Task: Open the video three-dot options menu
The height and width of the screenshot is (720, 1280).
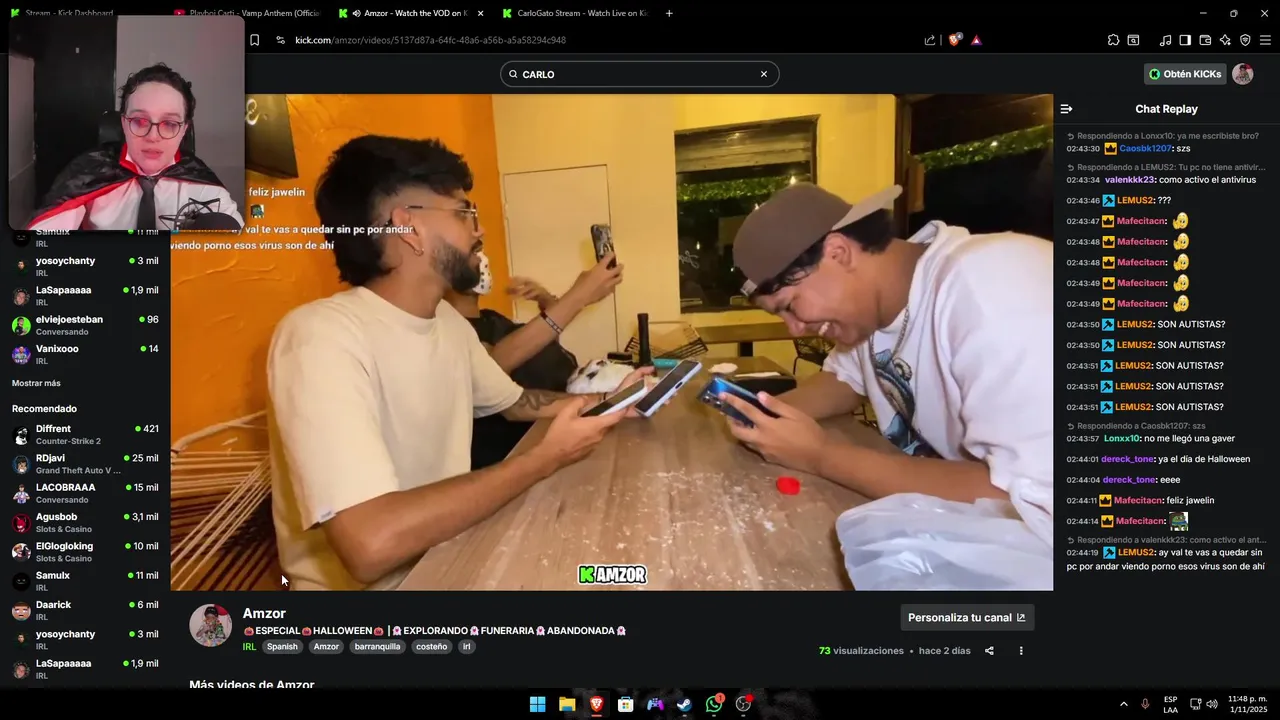Action: click(x=1021, y=651)
